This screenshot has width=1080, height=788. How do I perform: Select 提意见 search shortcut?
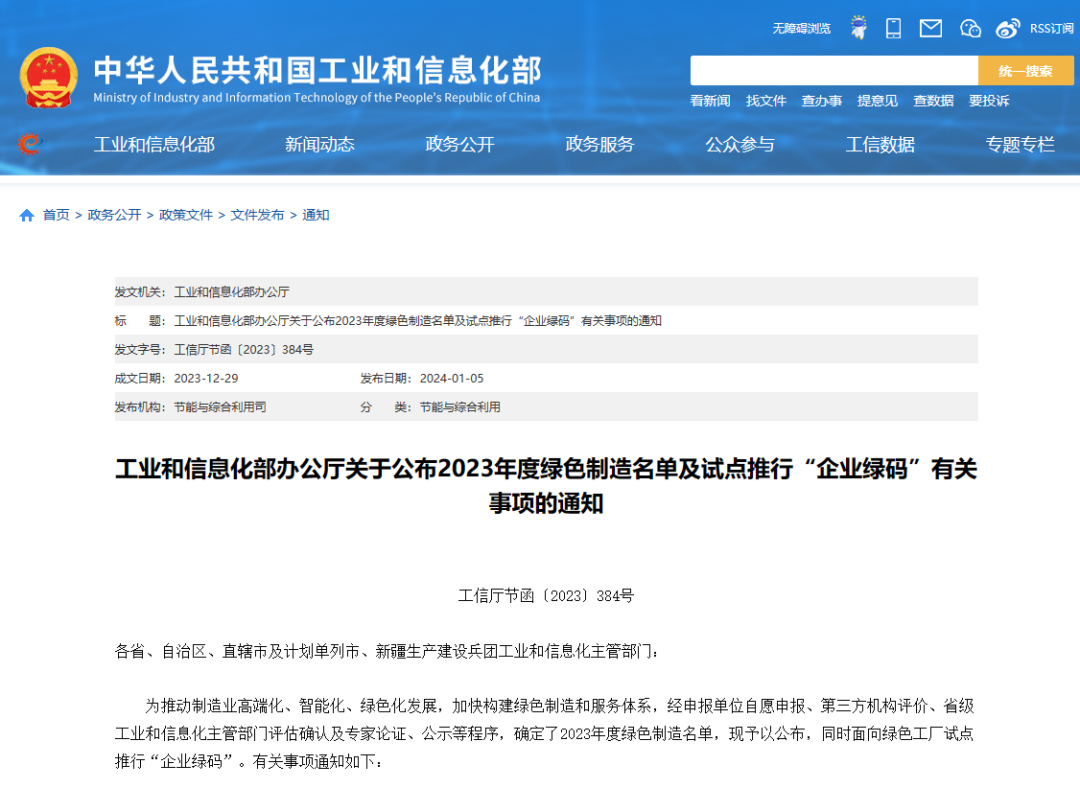pos(878,101)
